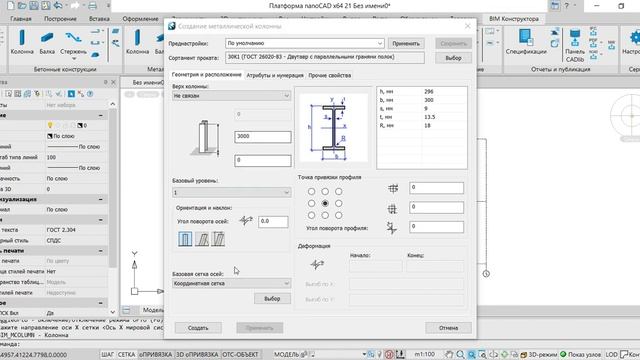
Task: Click the Создать button in the dialog
Action: click(x=198, y=328)
